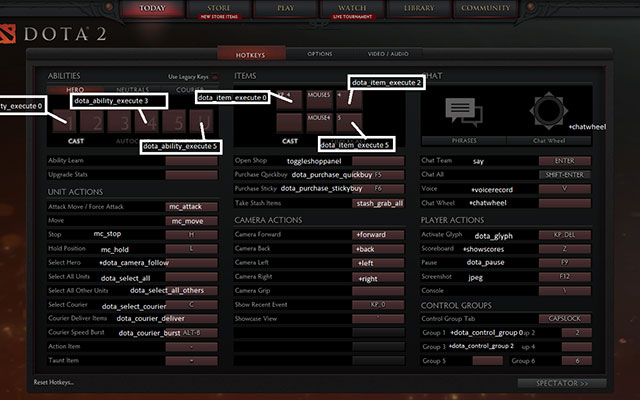This screenshot has height=400, width=640.
Task: Go to the PLAY section
Action: point(285,9)
